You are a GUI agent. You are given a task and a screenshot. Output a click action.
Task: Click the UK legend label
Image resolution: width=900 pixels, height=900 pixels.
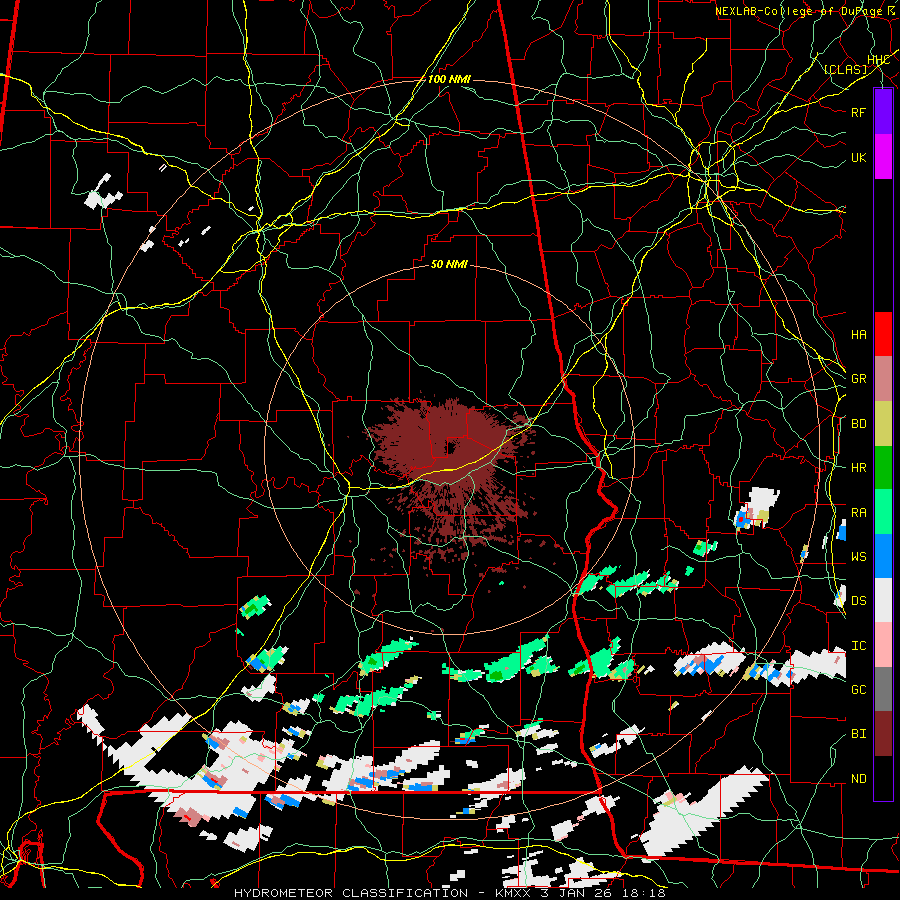point(858,158)
